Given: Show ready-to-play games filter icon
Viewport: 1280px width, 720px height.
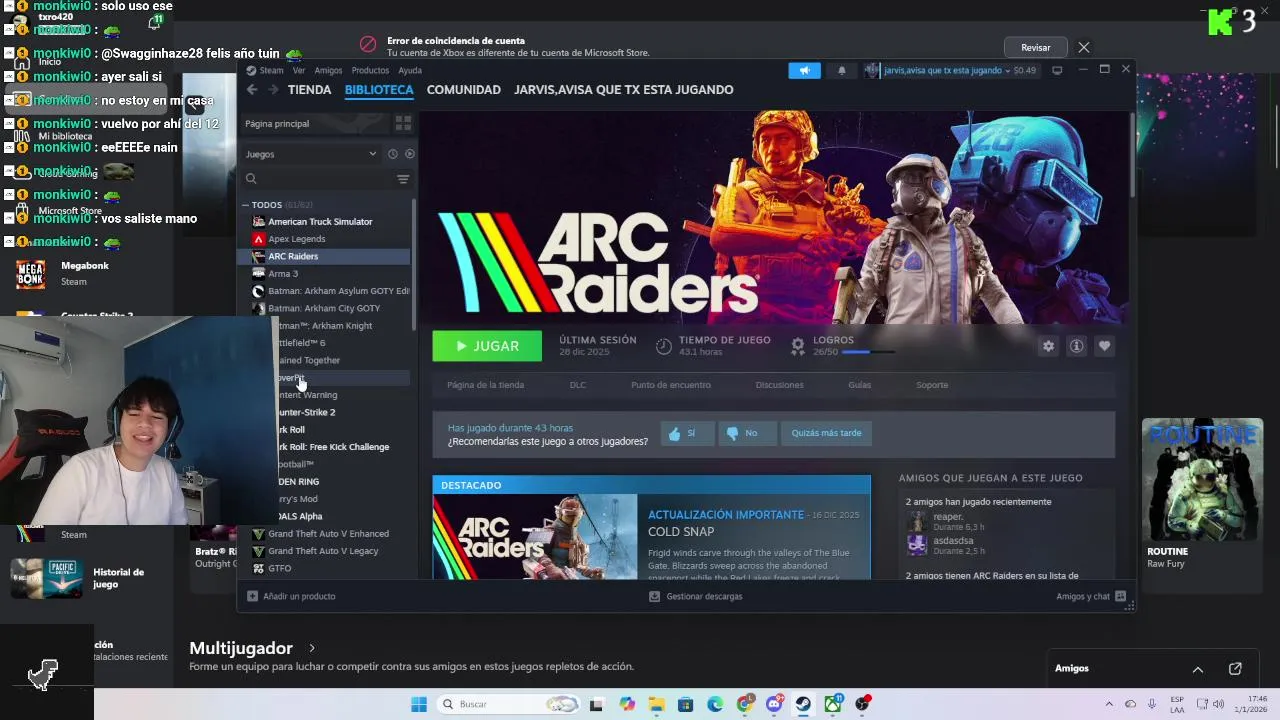Looking at the screenshot, I should (409, 154).
